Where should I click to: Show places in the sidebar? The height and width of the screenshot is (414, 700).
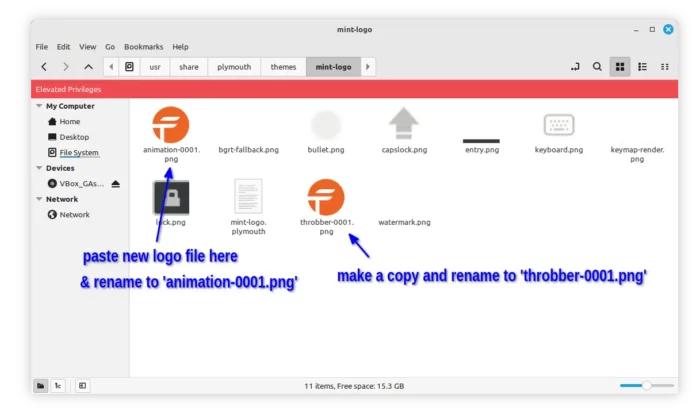tap(41, 386)
